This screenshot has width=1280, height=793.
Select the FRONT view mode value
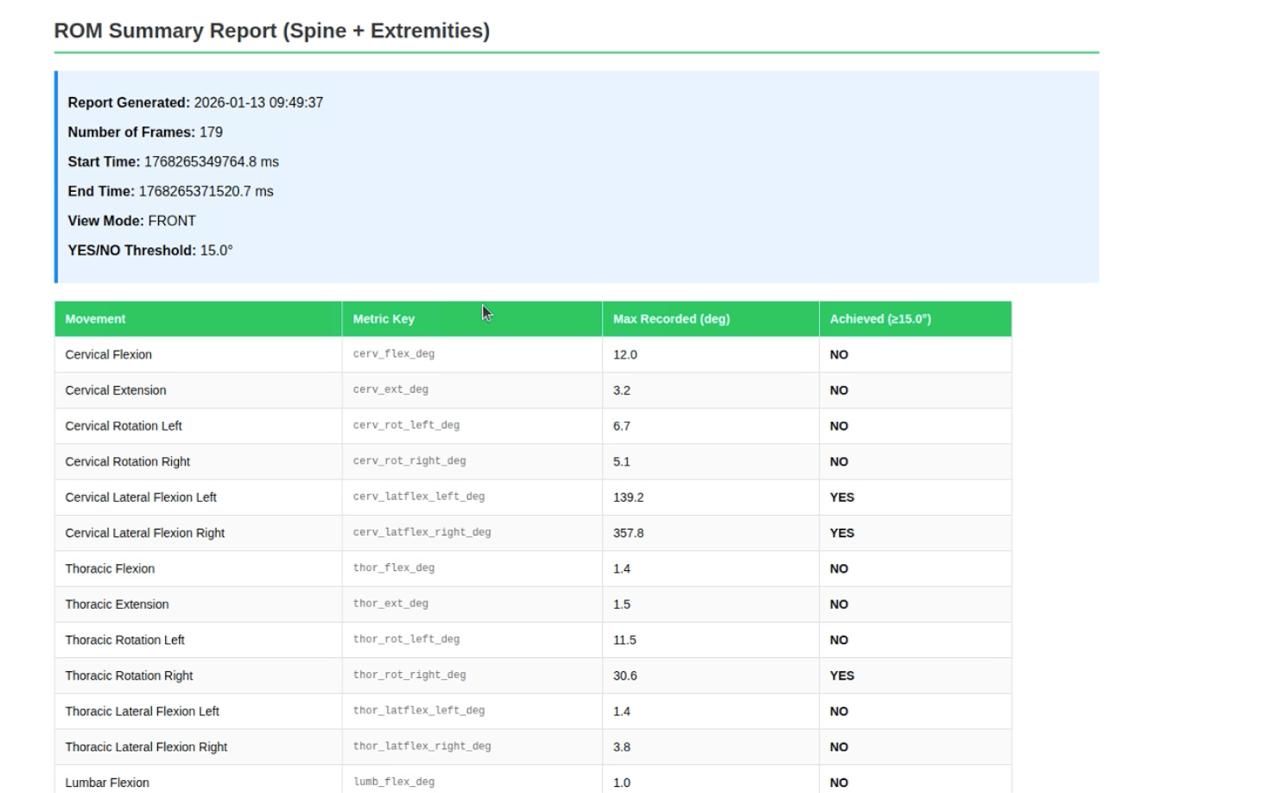click(172, 220)
